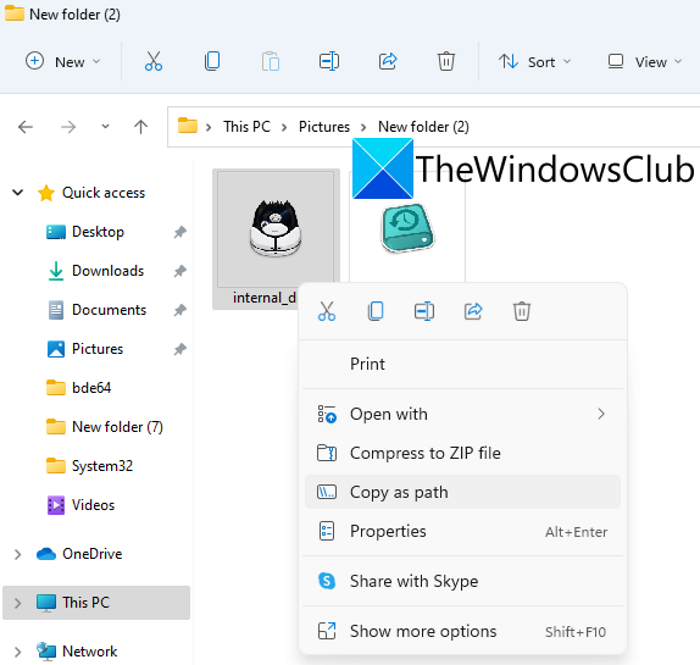Click New folder (2) in the breadcrumb
Viewport: 700px width, 665px height.
[x=423, y=127]
